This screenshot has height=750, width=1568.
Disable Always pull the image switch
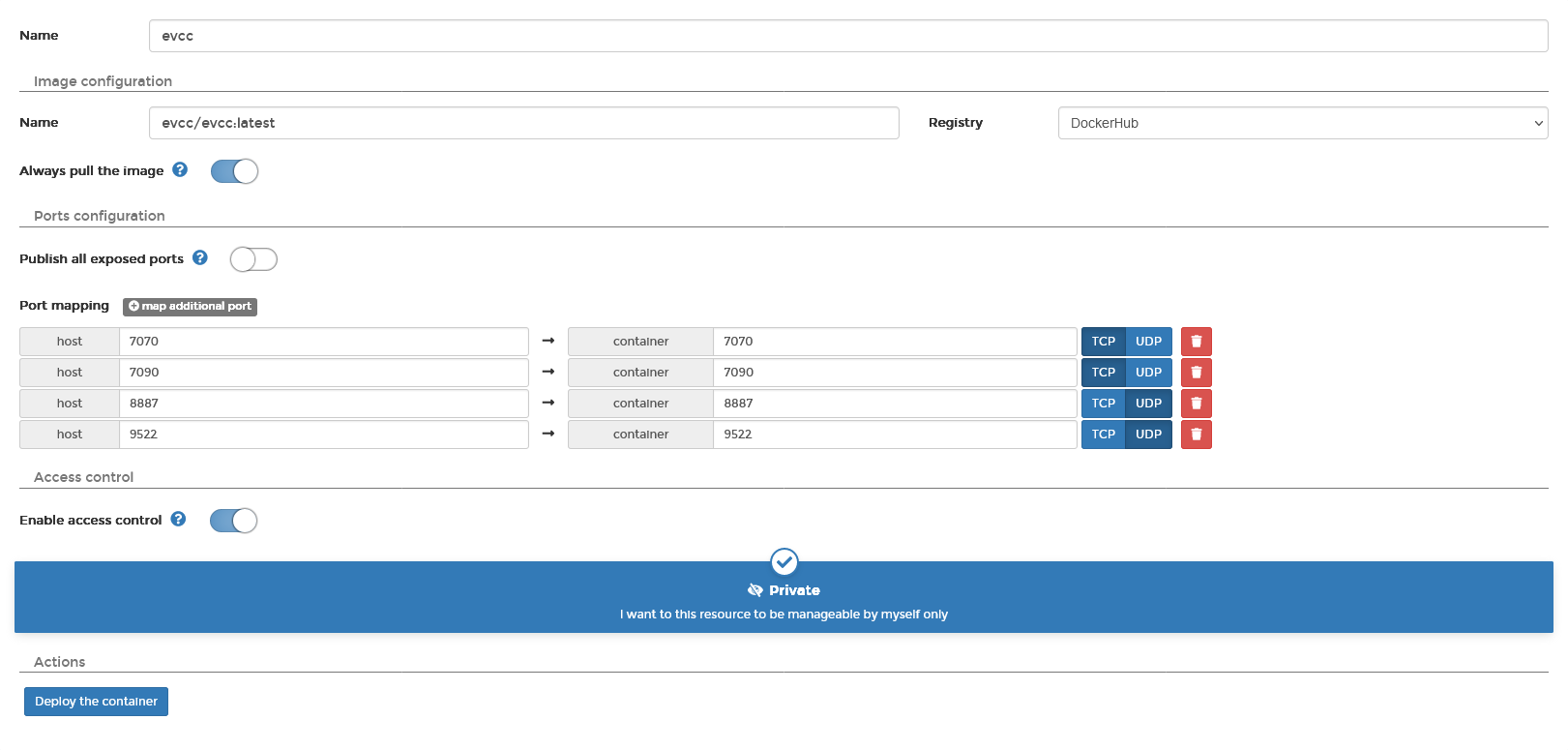point(234,171)
